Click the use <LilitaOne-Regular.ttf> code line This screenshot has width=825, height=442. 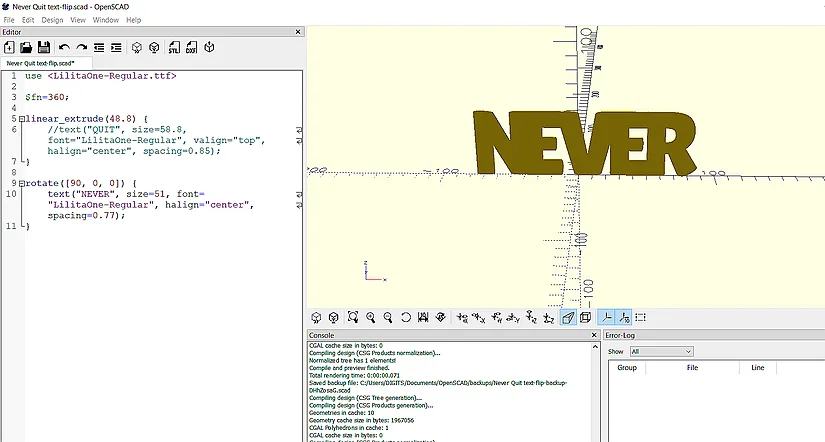(x=100, y=76)
